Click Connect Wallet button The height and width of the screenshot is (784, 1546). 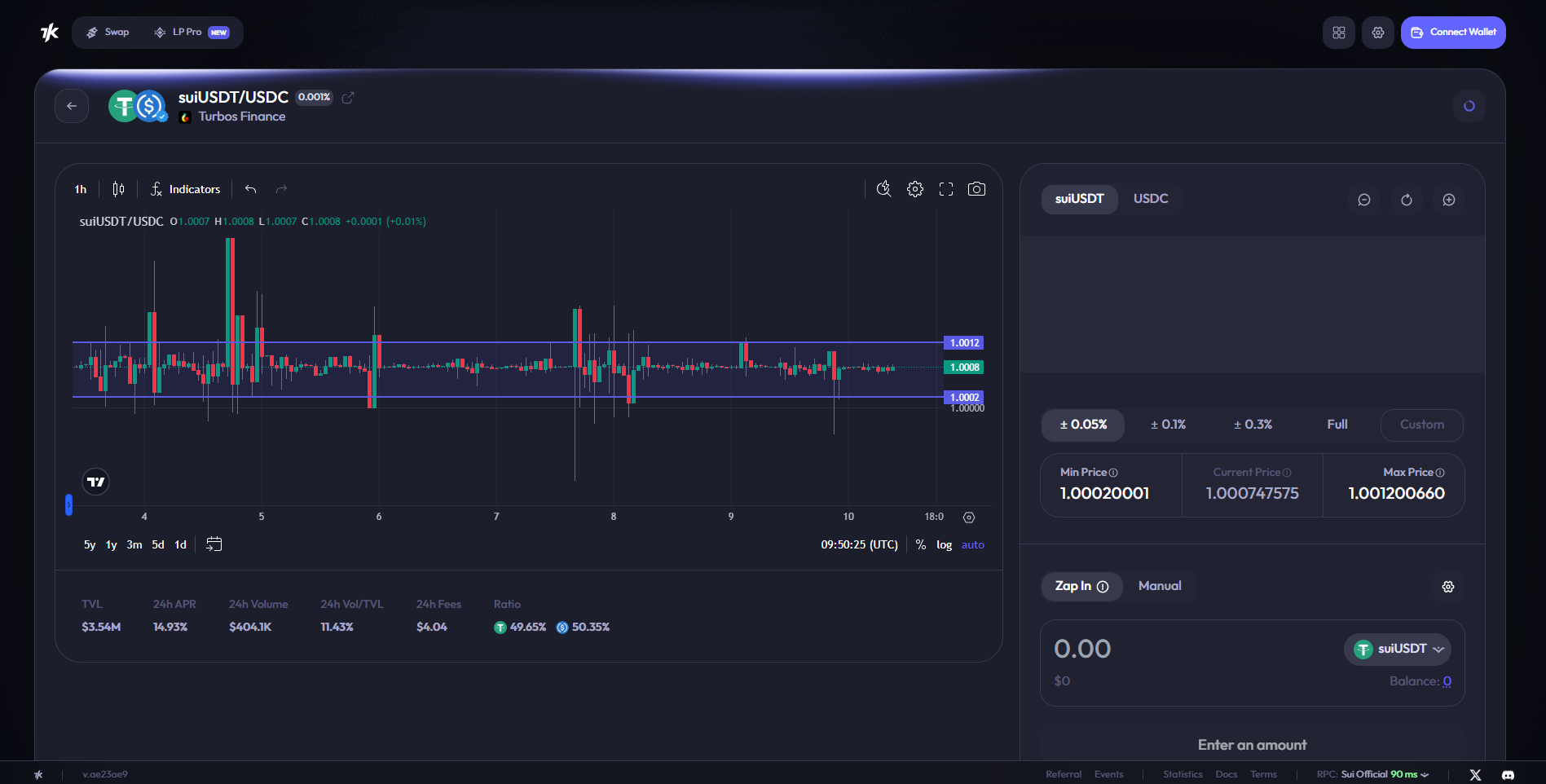(1452, 33)
